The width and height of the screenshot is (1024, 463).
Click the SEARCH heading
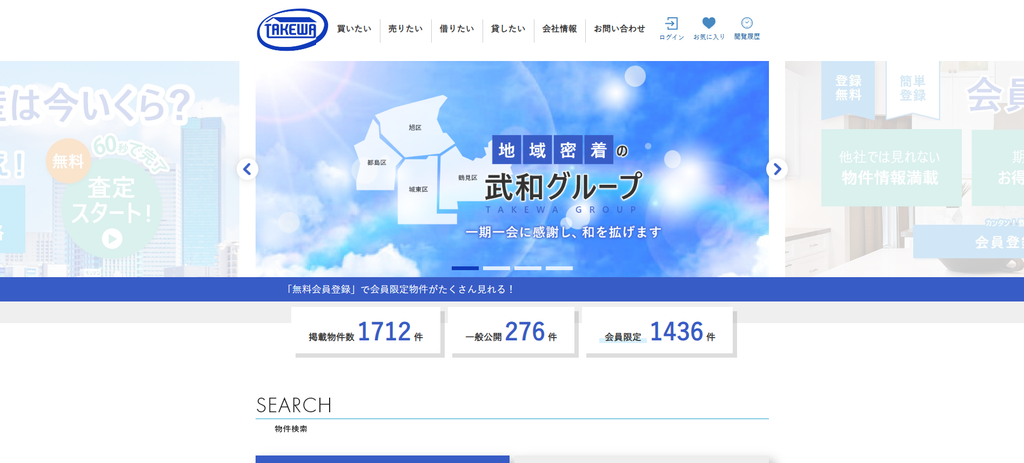point(294,406)
